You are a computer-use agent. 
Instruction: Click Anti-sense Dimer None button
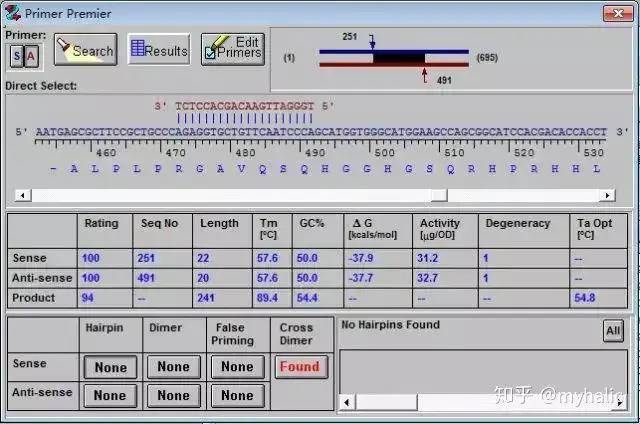coord(174,395)
